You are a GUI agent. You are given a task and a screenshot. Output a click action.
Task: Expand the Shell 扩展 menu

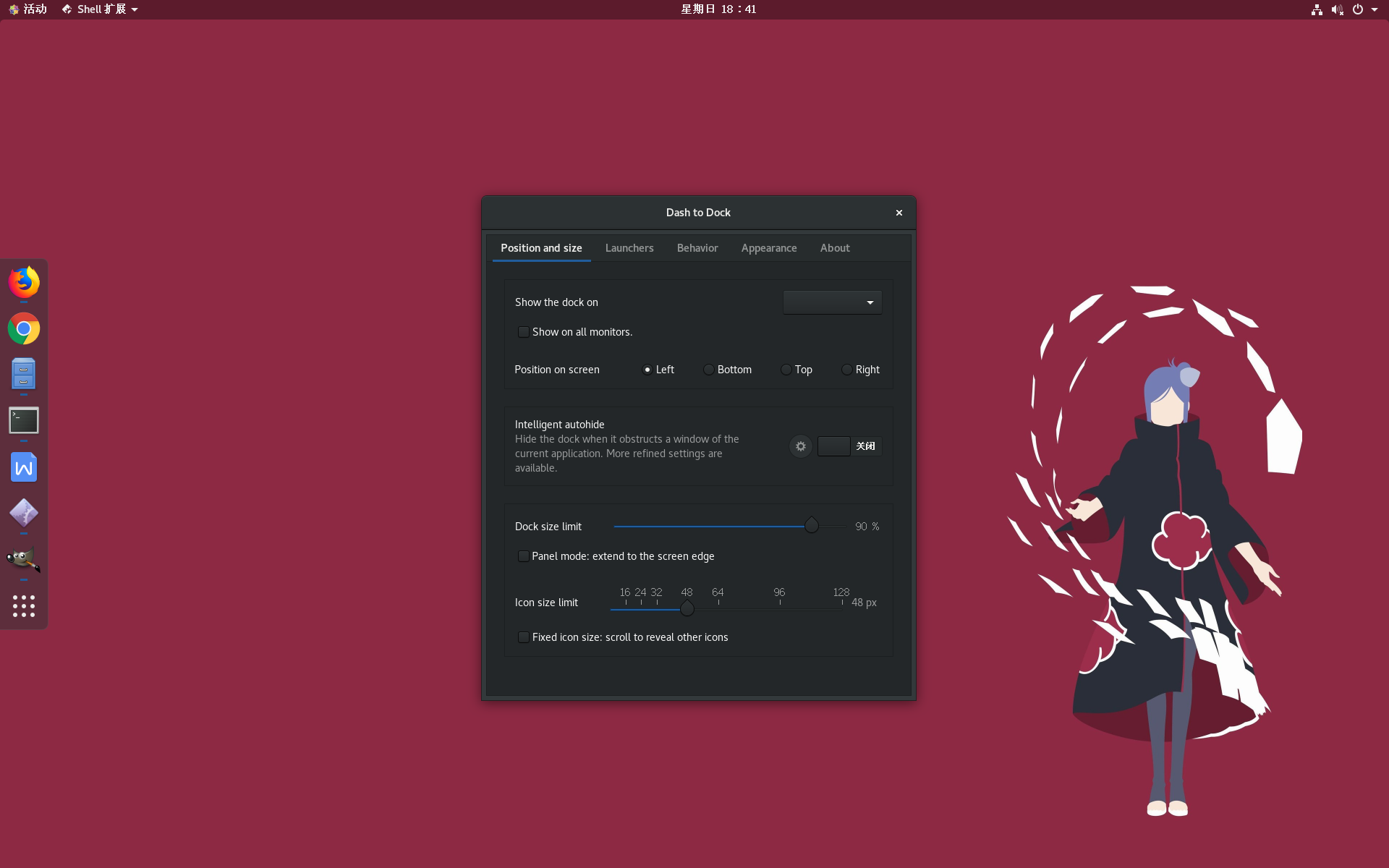(x=99, y=9)
